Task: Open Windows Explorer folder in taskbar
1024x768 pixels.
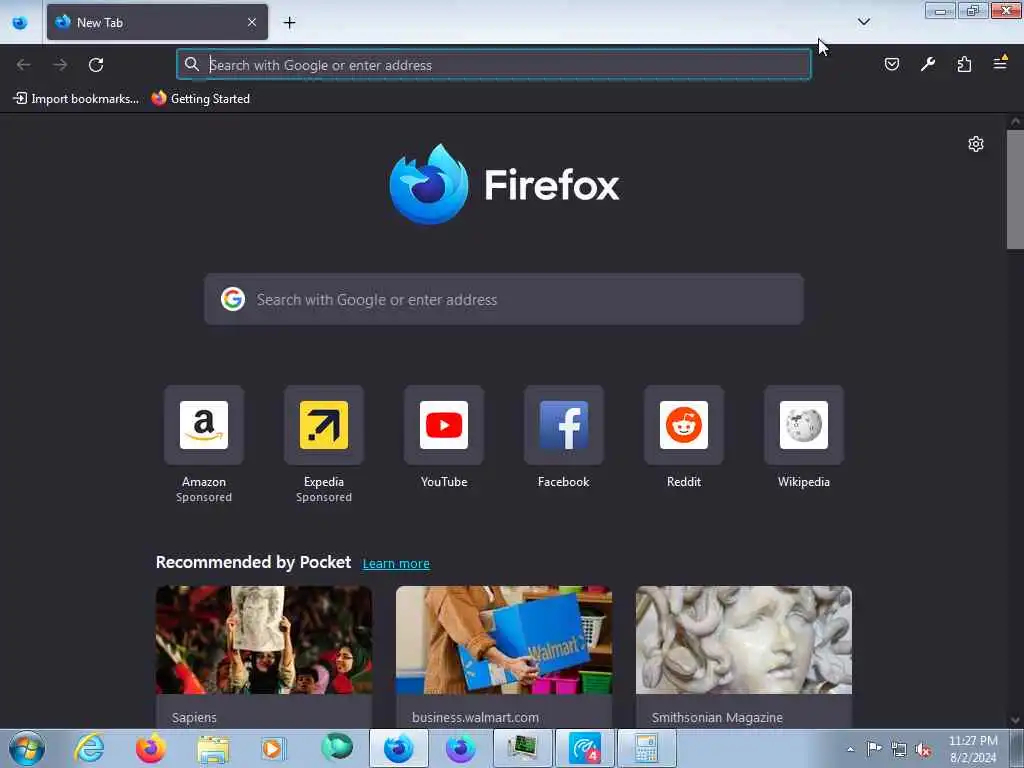Action: click(213, 748)
